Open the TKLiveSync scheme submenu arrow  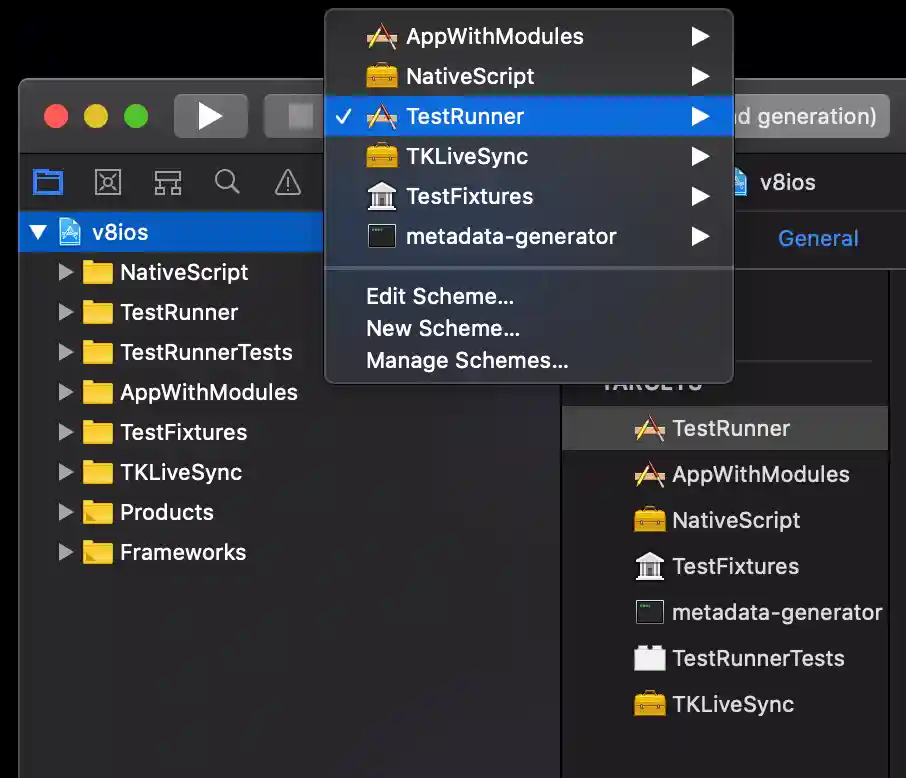[x=700, y=156]
